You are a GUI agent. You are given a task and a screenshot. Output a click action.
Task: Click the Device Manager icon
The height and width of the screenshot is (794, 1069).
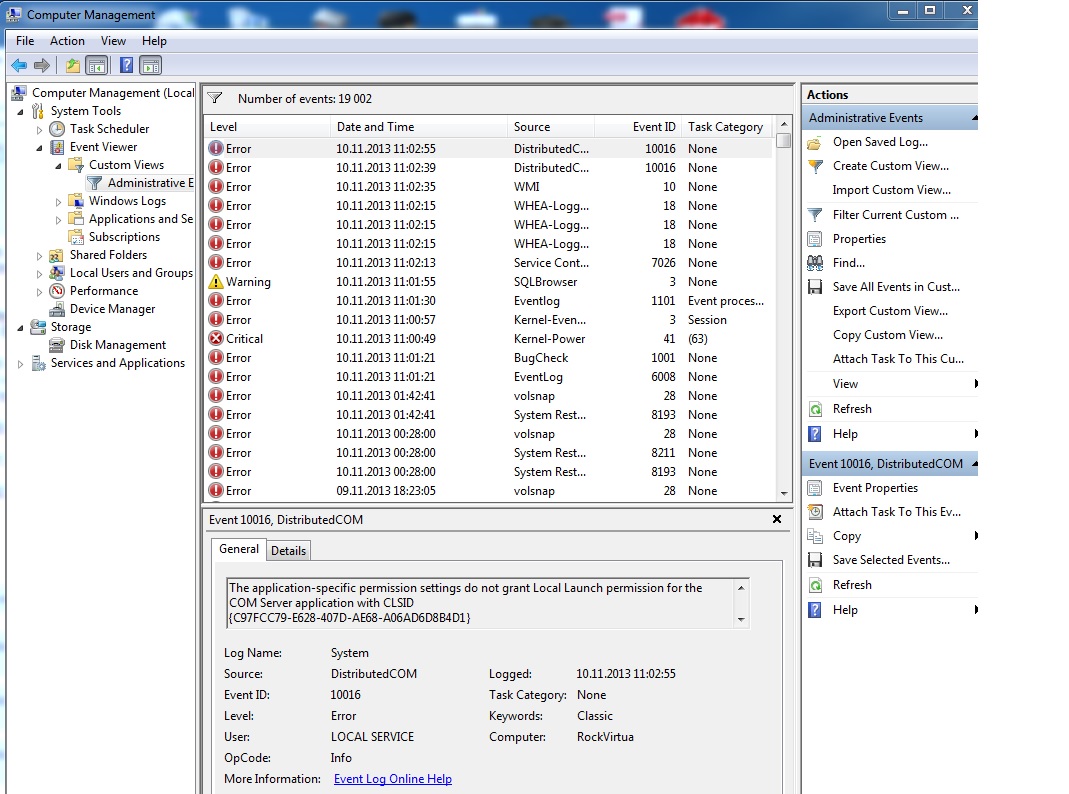[x=57, y=309]
